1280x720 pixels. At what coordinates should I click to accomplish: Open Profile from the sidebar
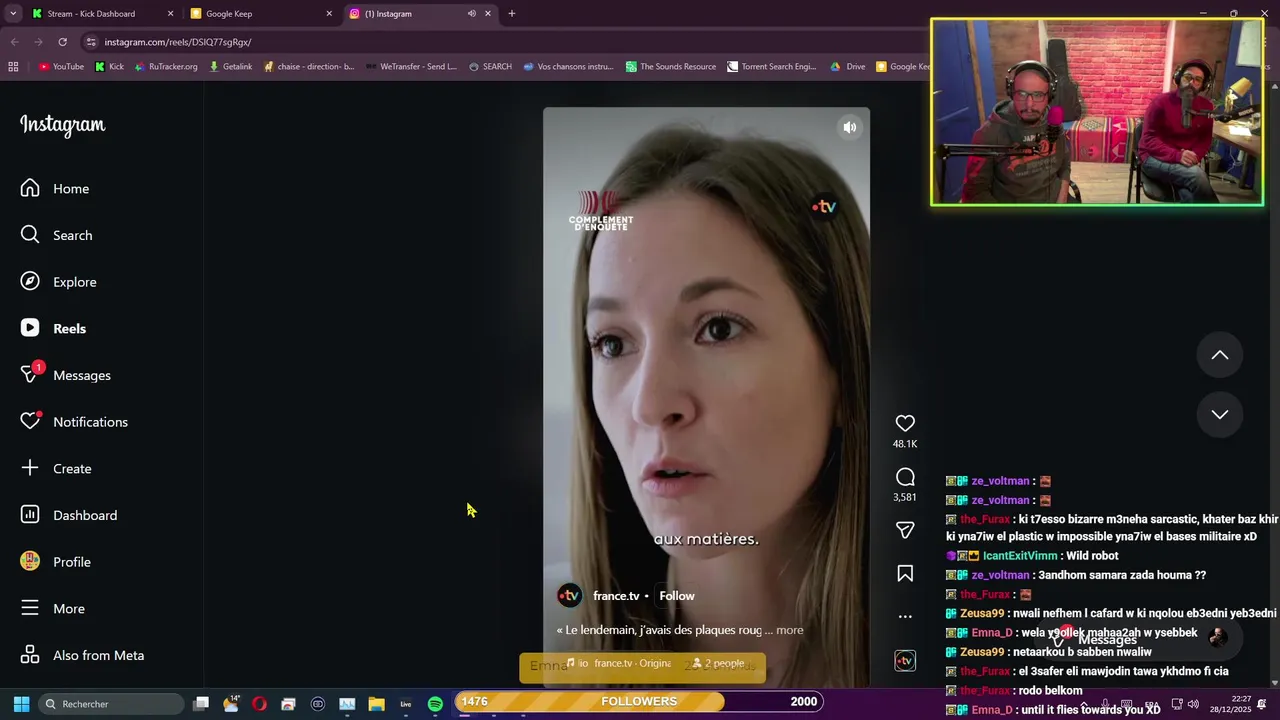click(x=55, y=562)
